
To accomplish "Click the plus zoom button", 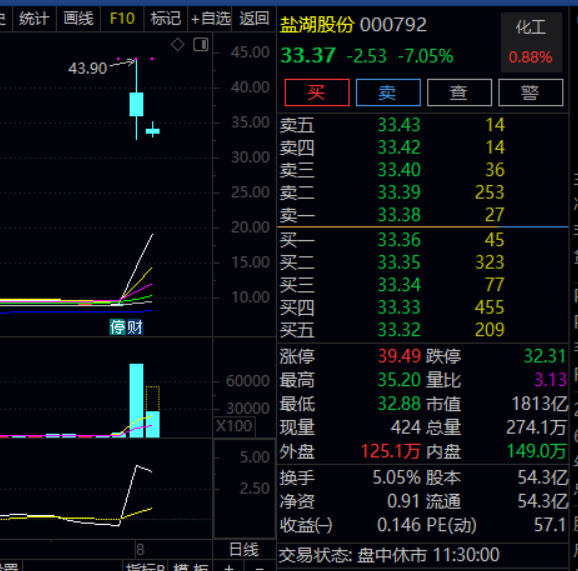I will (229, 567).
